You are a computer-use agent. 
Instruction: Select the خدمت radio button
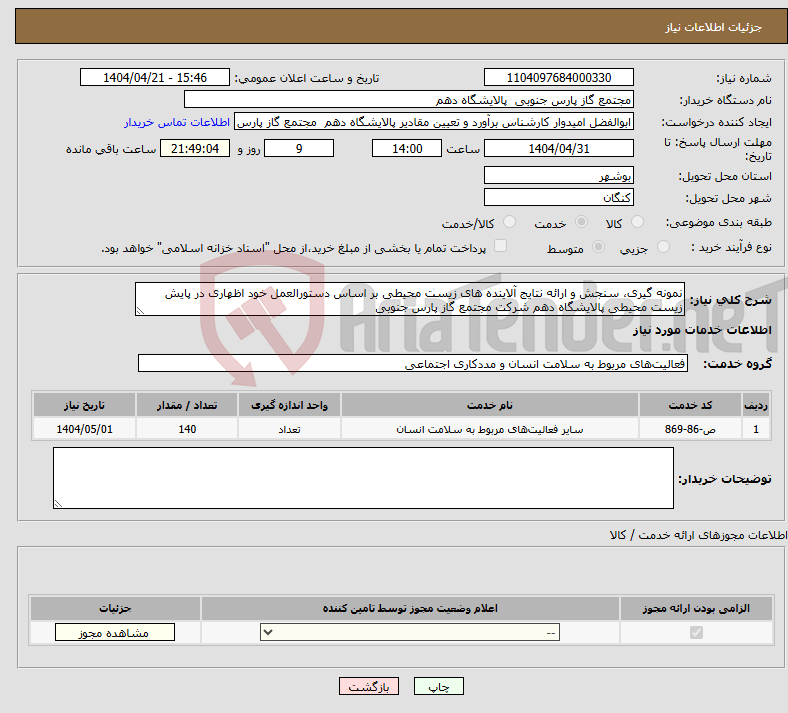click(x=581, y=222)
